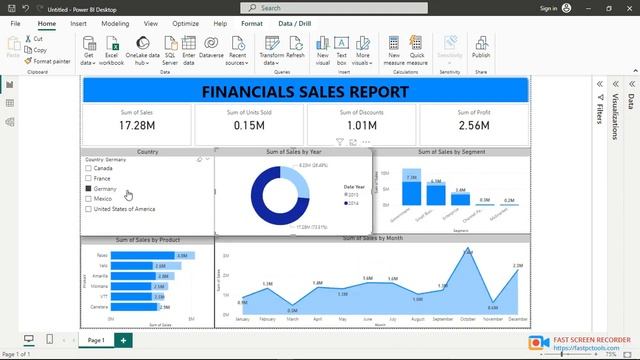Activate the Format painter
Image resolution: width=640 pixels, height=360 pixels.
[x=47, y=61]
